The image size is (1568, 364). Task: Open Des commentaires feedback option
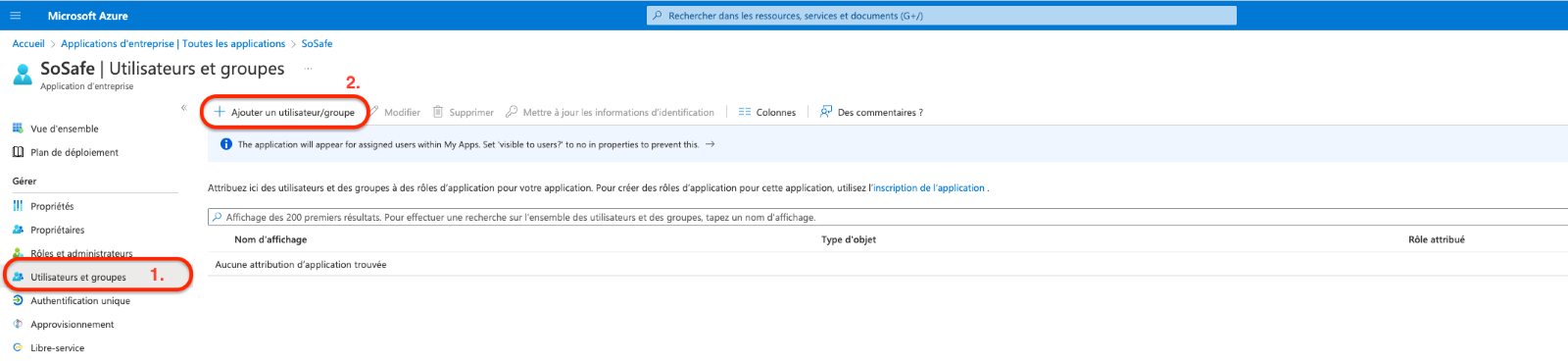tap(871, 112)
